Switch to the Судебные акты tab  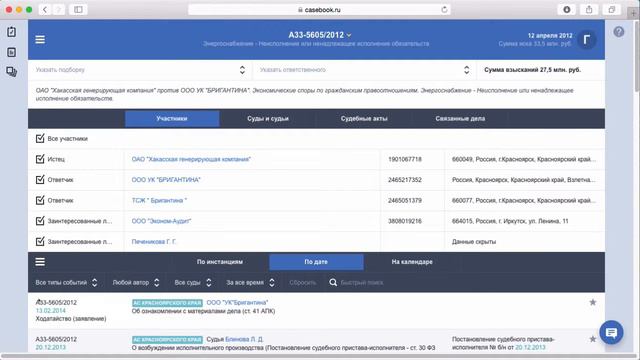[364, 119]
